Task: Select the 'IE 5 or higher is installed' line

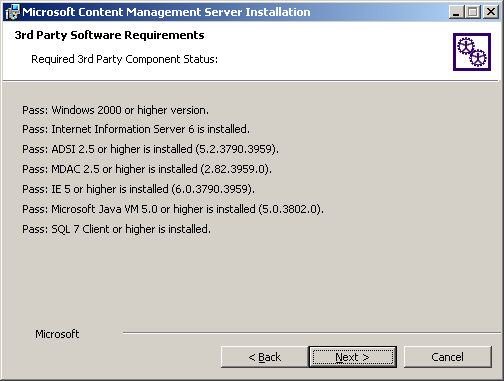Action: pyautogui.click(x=138, y=189)
